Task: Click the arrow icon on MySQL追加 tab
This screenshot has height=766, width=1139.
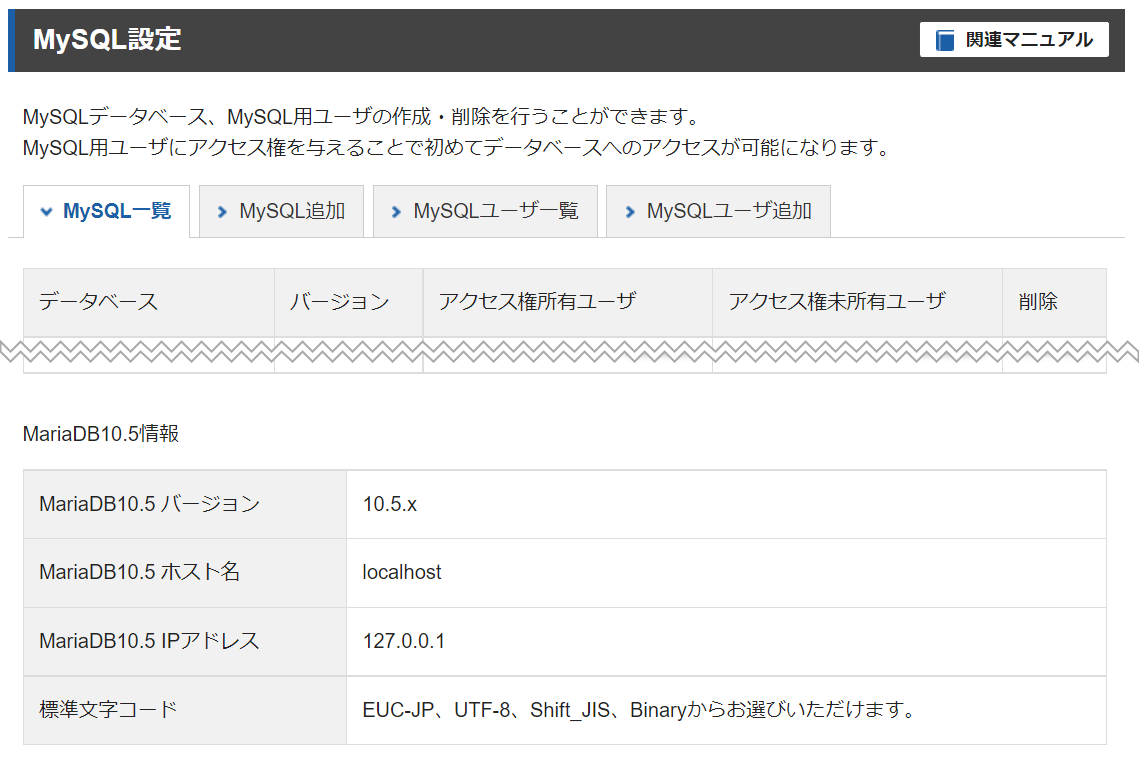Action: pos(222,212)
